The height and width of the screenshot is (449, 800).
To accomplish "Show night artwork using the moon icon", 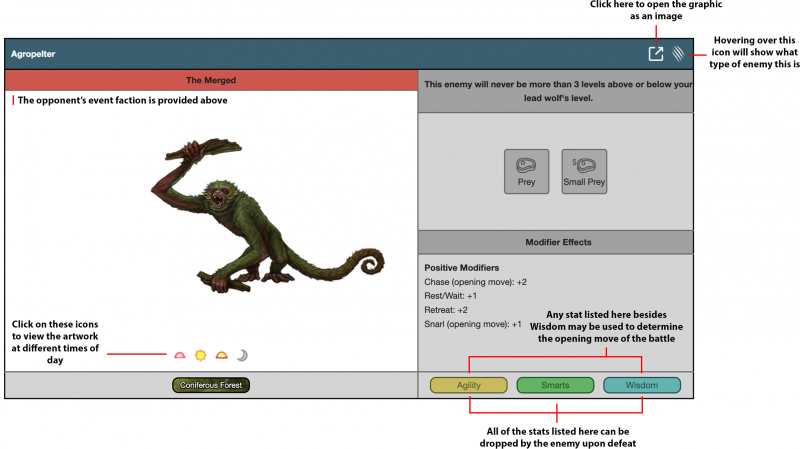I will pos(242,355).
